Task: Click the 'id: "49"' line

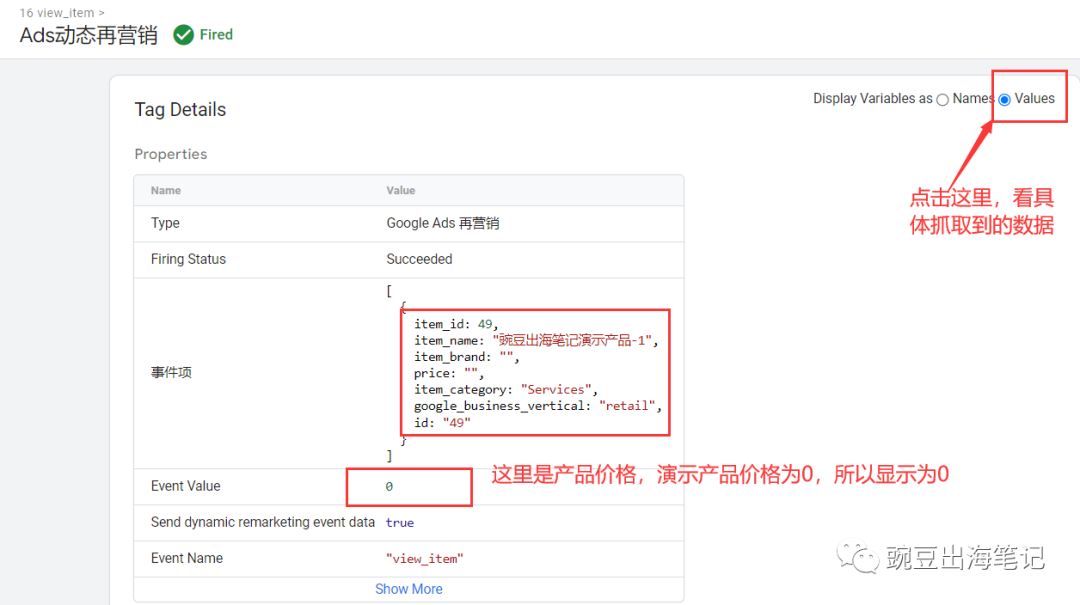Action: 442,422
